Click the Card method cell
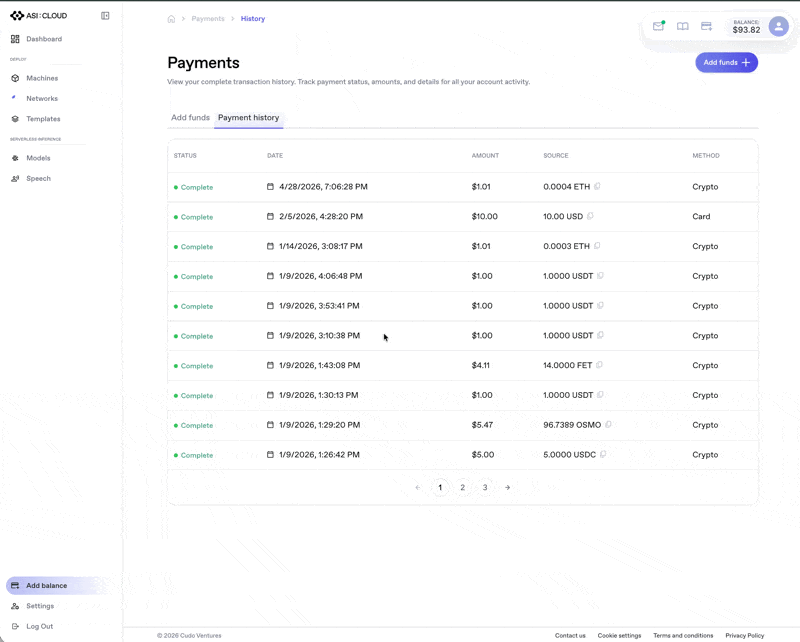 701,216
